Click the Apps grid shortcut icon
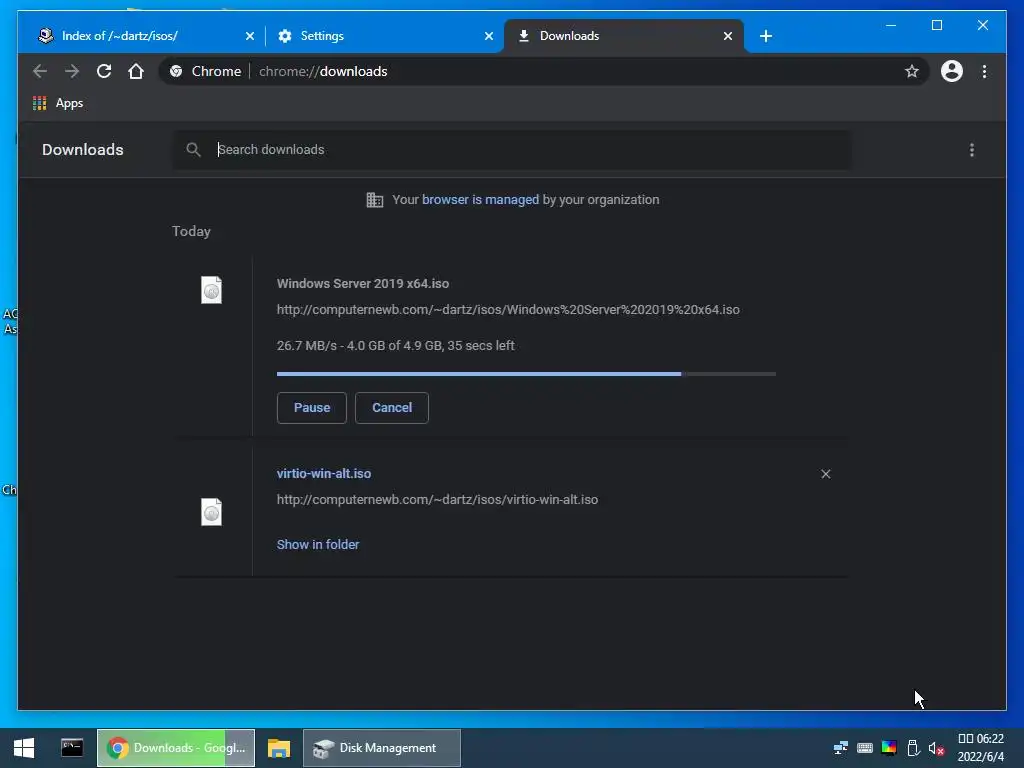This screenshot has width=1024, height=768. tap(40, 103)
